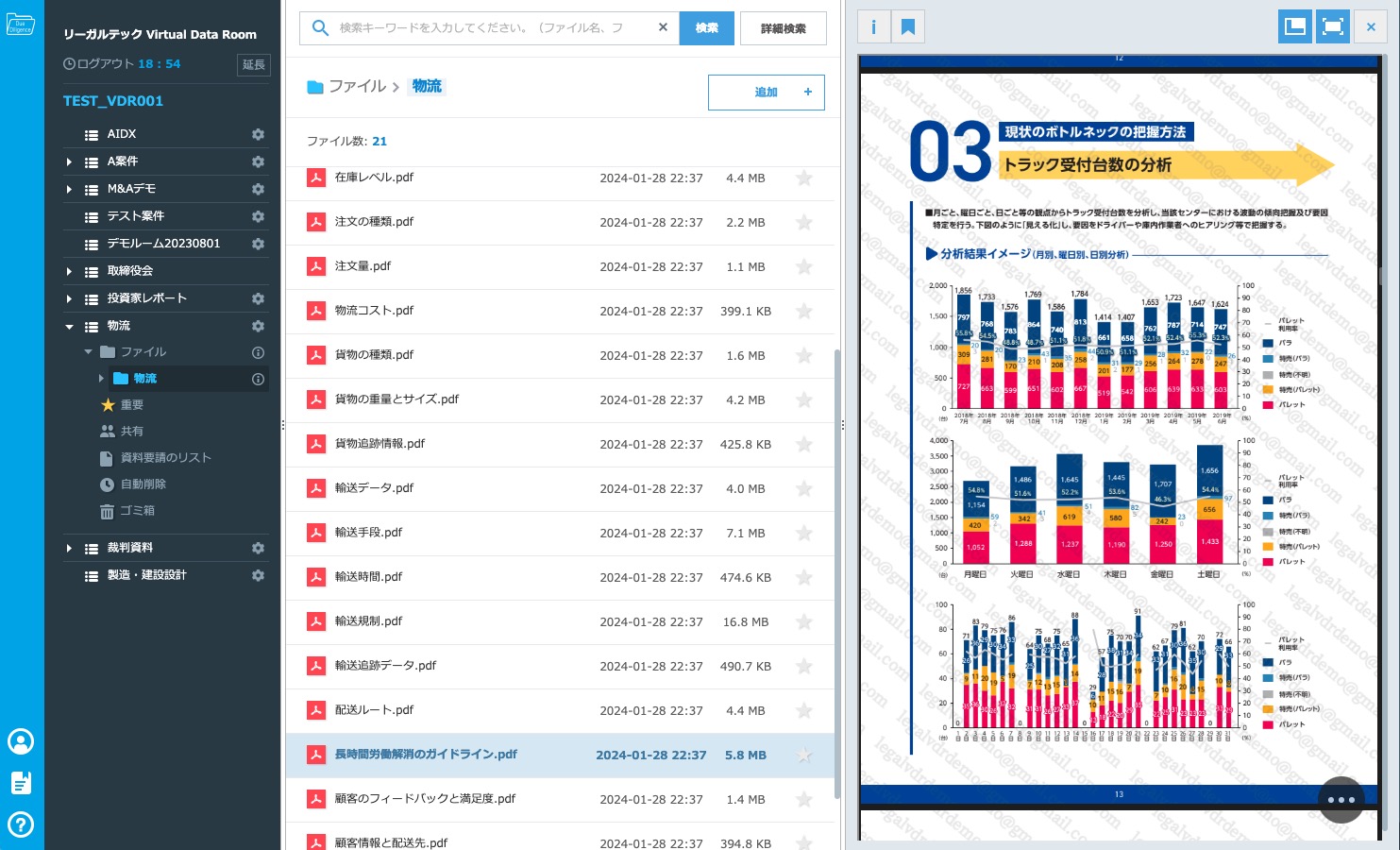The image size is (1400, 850).
Task: Star the 輸送データ.pdf file
Action: [x=804, y=488]
